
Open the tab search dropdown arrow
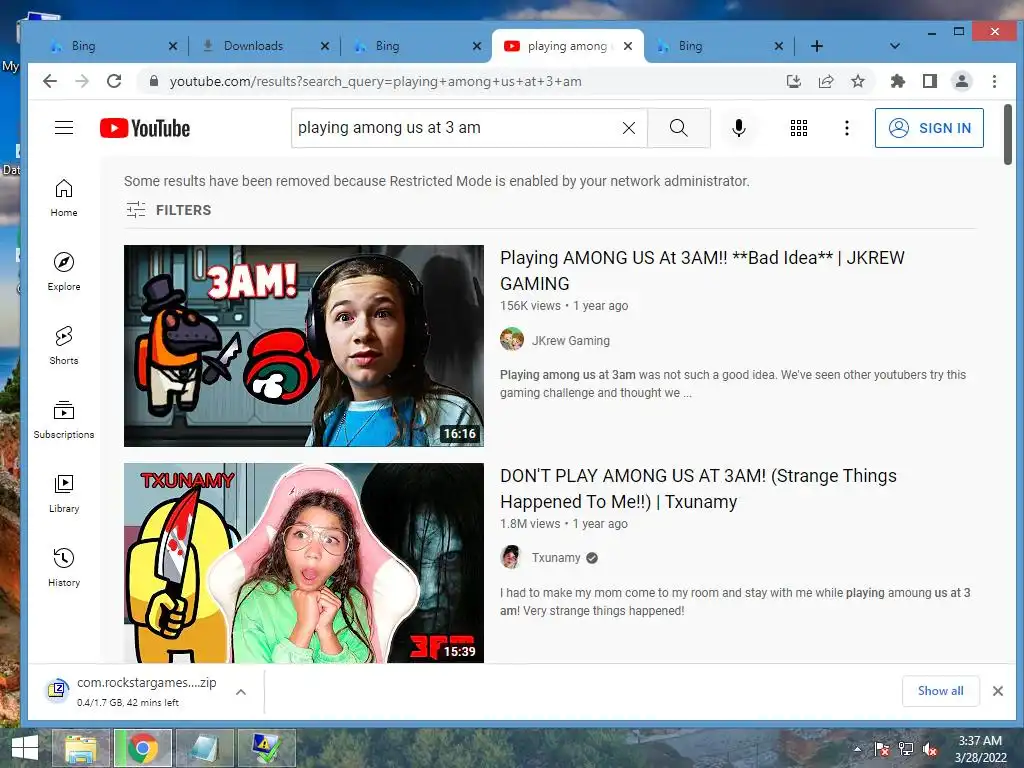895,46
